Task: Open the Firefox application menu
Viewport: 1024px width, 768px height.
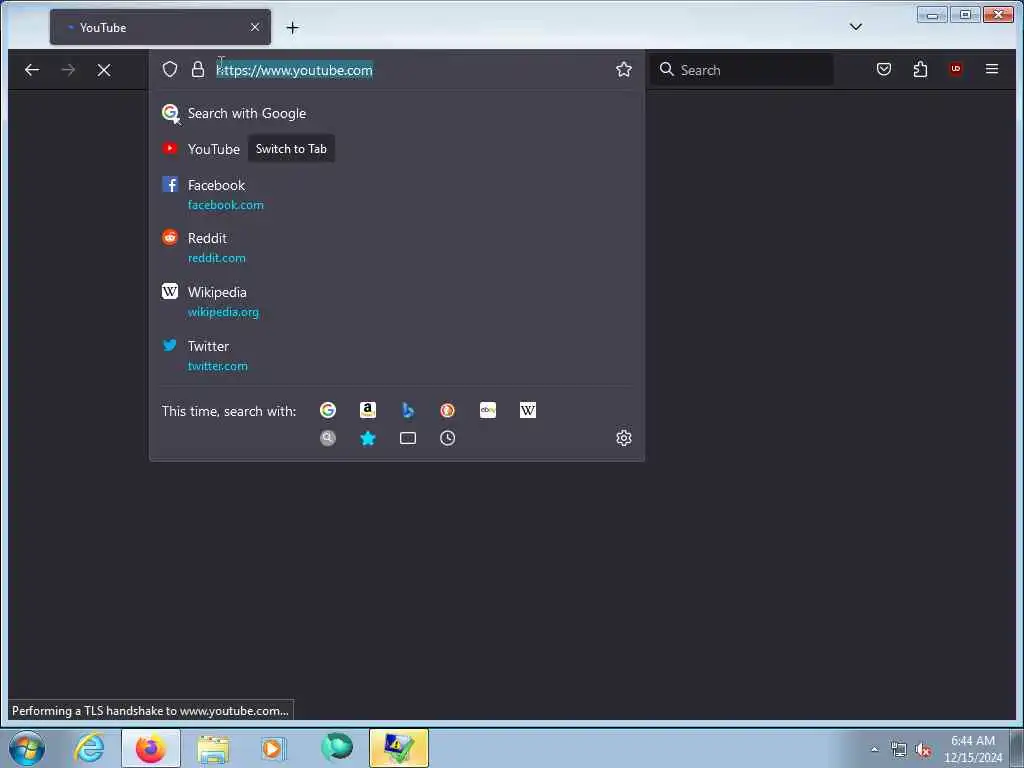Action: [991, 69]
